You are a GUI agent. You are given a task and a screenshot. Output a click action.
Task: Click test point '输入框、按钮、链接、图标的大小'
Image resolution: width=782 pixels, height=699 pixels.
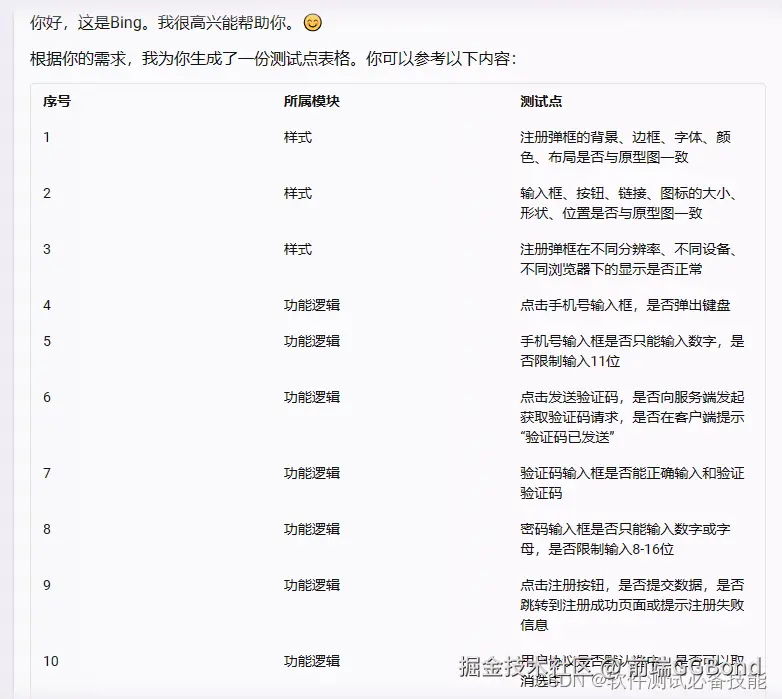tap(628, 203)
